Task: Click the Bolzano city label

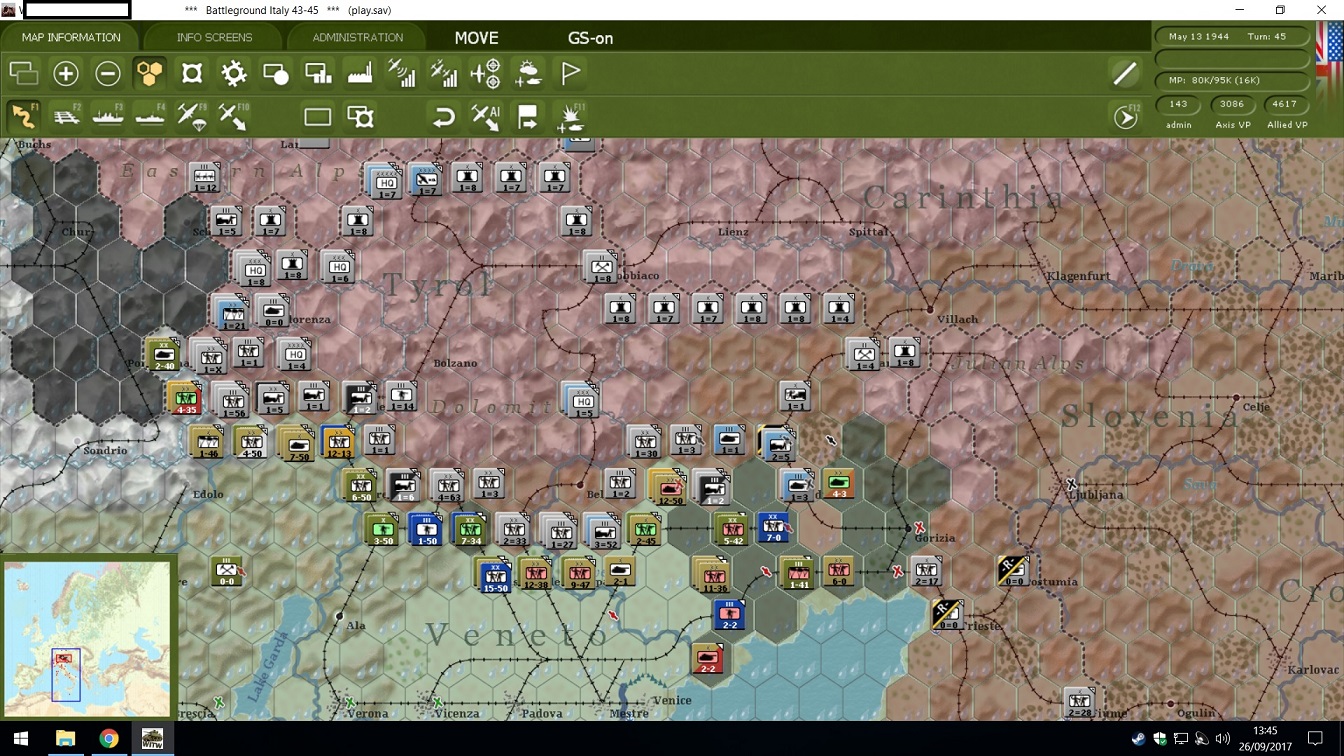Action: tap(456, 363)
